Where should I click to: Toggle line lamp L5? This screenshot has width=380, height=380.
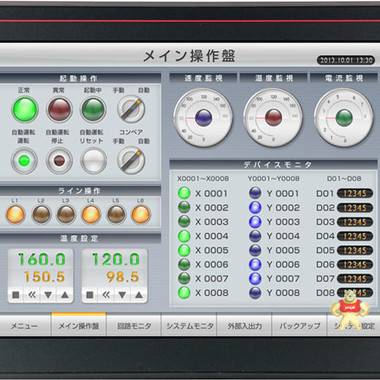point(116,214)
